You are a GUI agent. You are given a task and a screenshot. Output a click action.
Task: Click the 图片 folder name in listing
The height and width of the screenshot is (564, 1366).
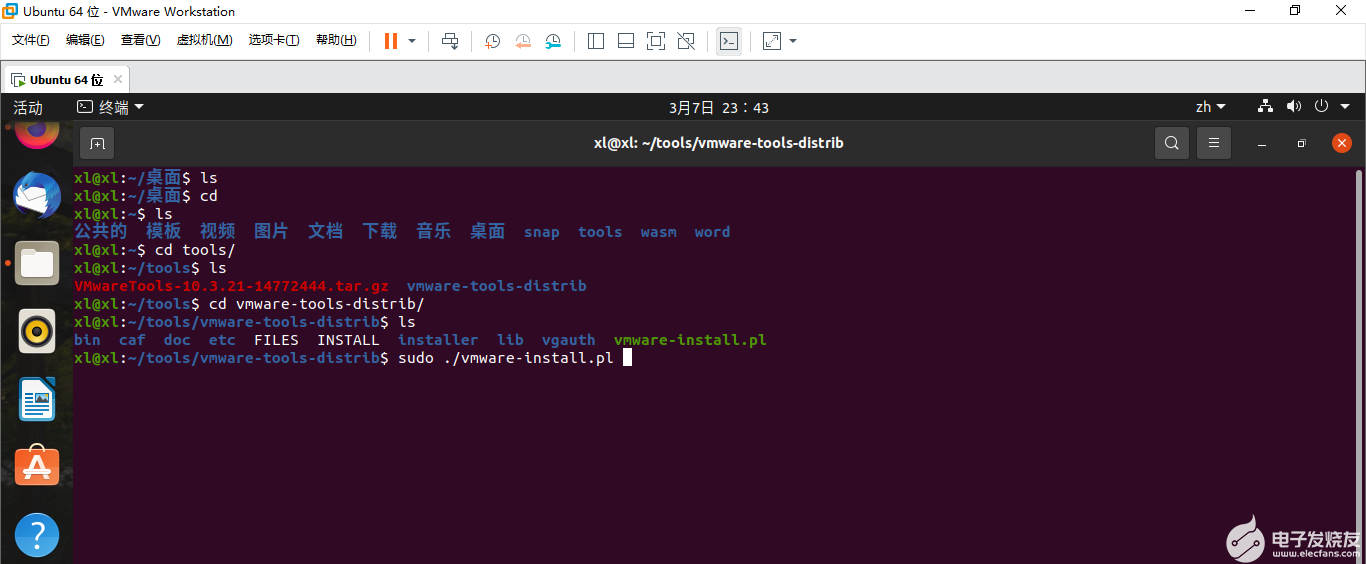point(271,232)
